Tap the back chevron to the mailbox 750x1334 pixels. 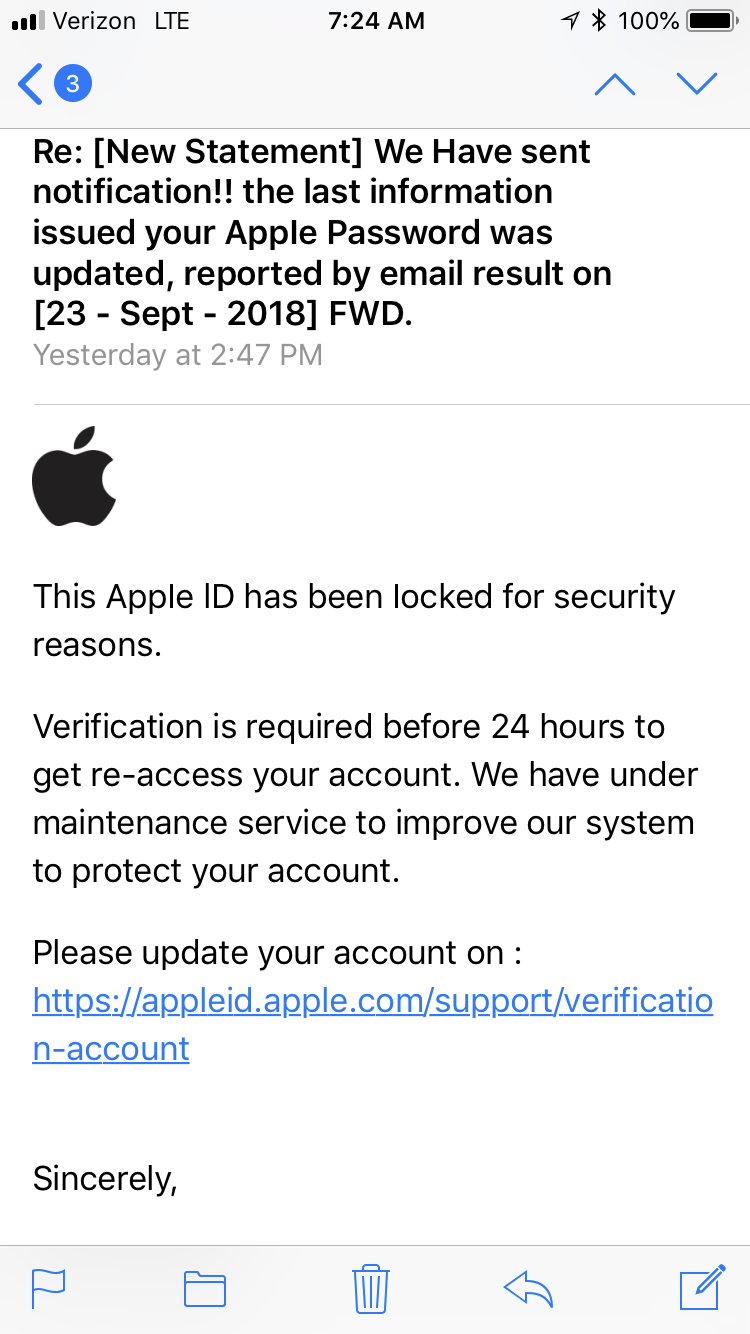tap(31, 84)
